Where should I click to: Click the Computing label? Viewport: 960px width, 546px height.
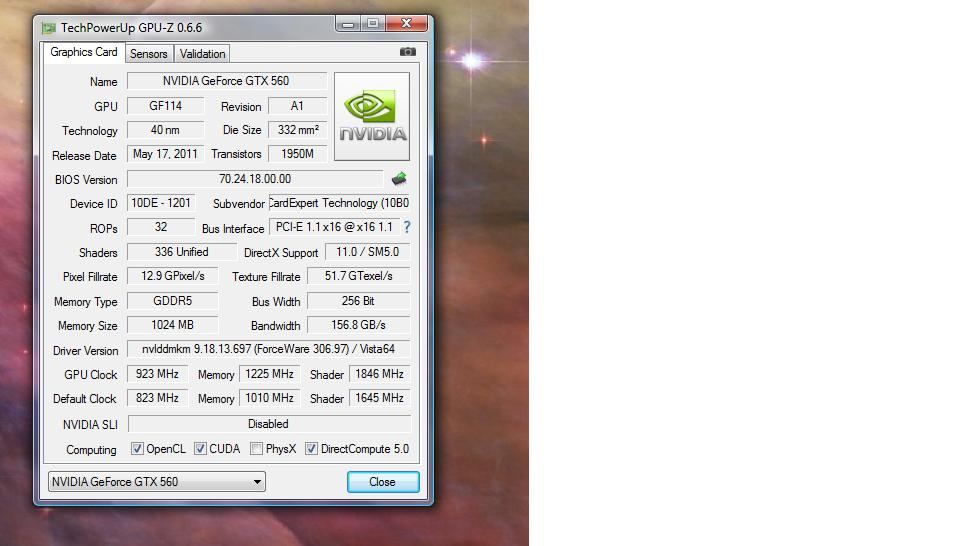91,450
